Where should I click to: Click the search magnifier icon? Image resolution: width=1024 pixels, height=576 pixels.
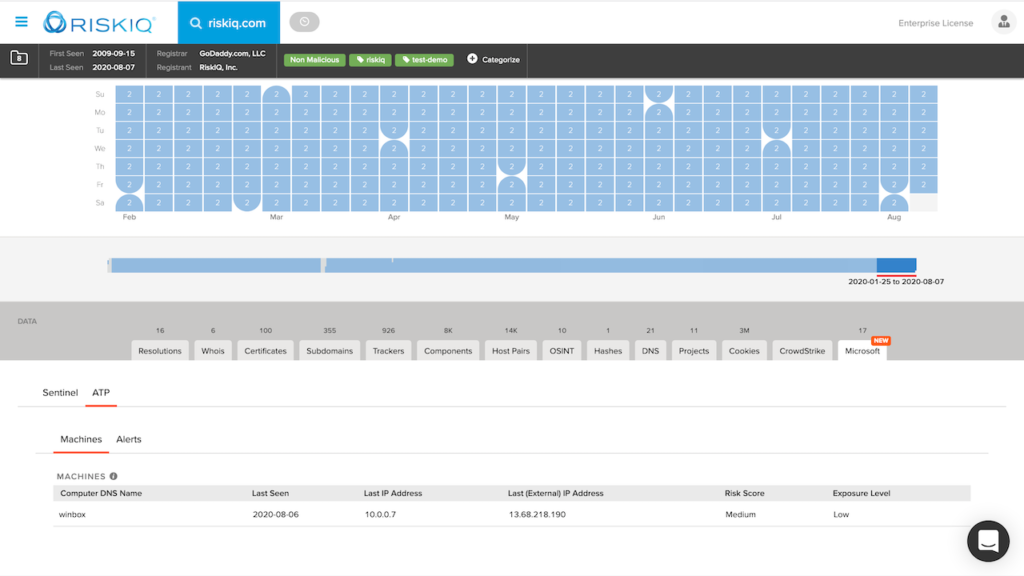pyautogui.click(x=195, y=23)
